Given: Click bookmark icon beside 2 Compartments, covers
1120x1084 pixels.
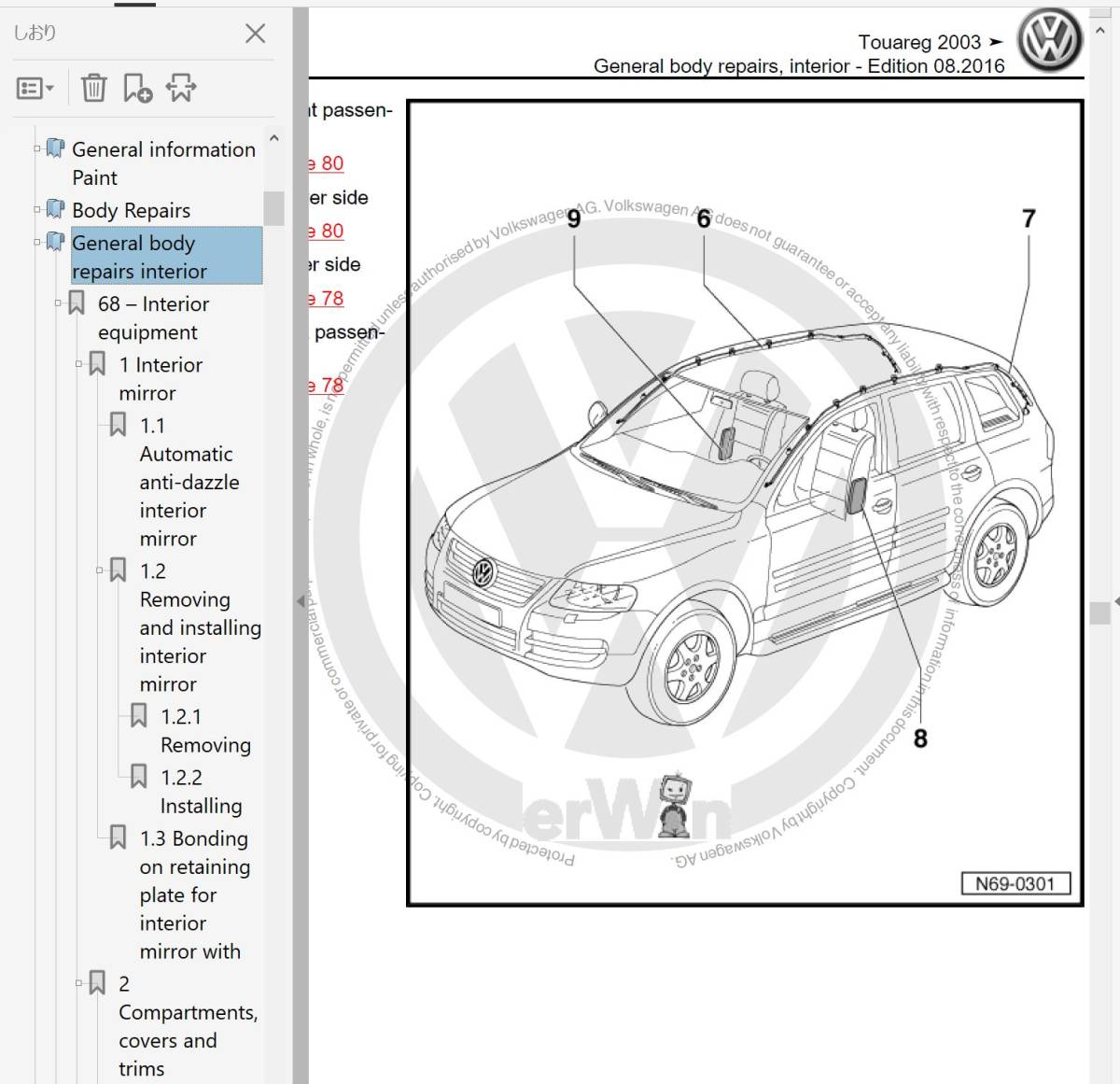Looking at the screenshot, I should click(97, 983).
